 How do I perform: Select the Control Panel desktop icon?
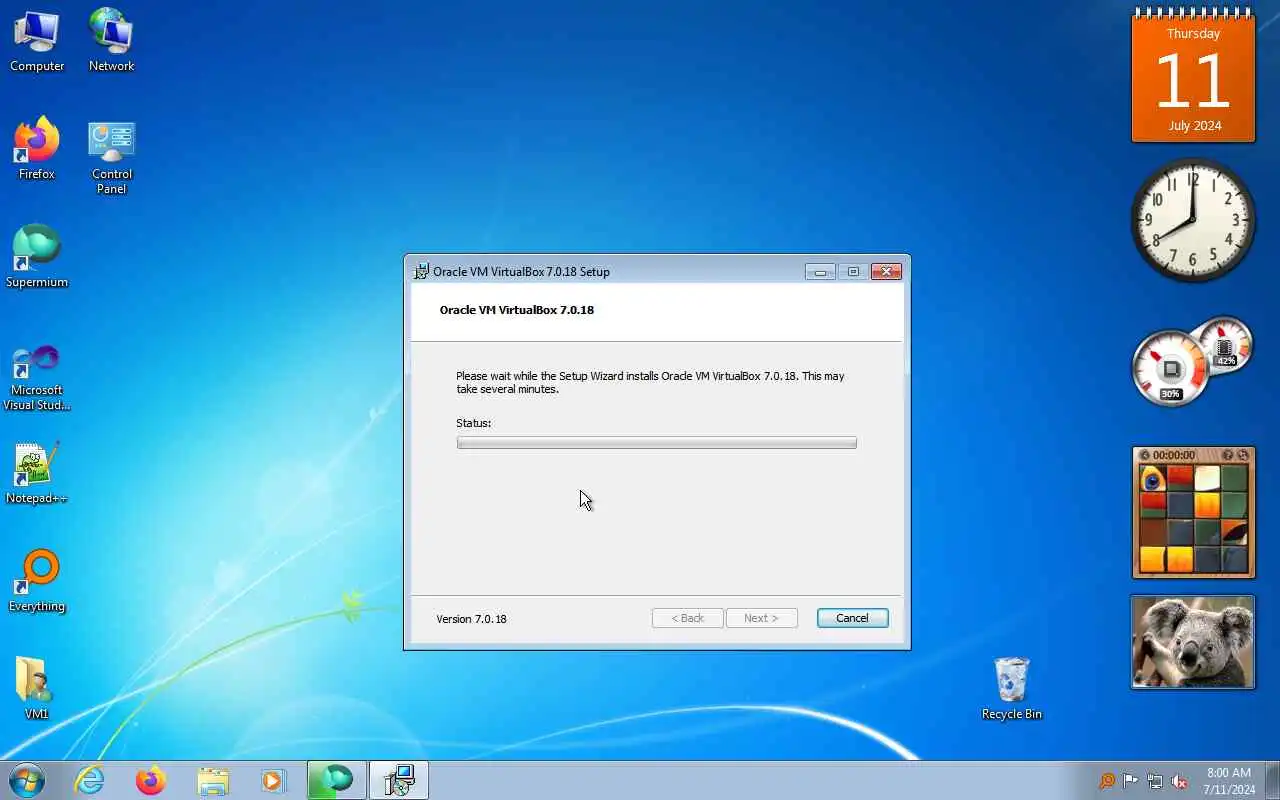[x=111, y=157]
